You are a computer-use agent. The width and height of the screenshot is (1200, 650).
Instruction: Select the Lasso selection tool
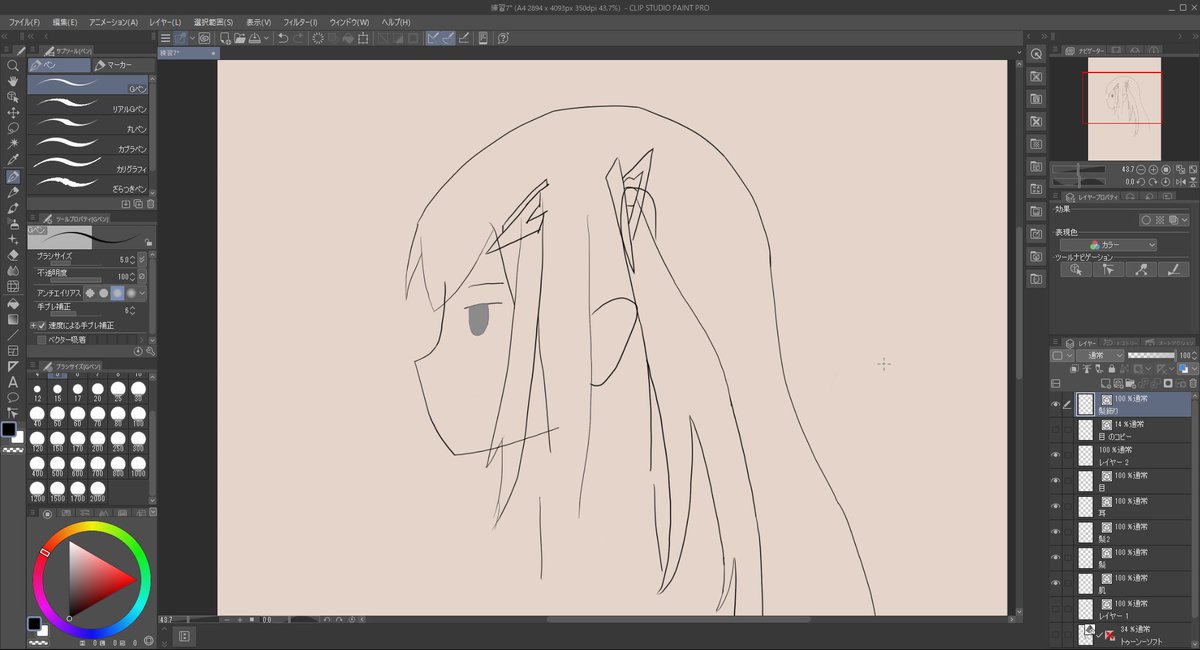pos(13,128)
